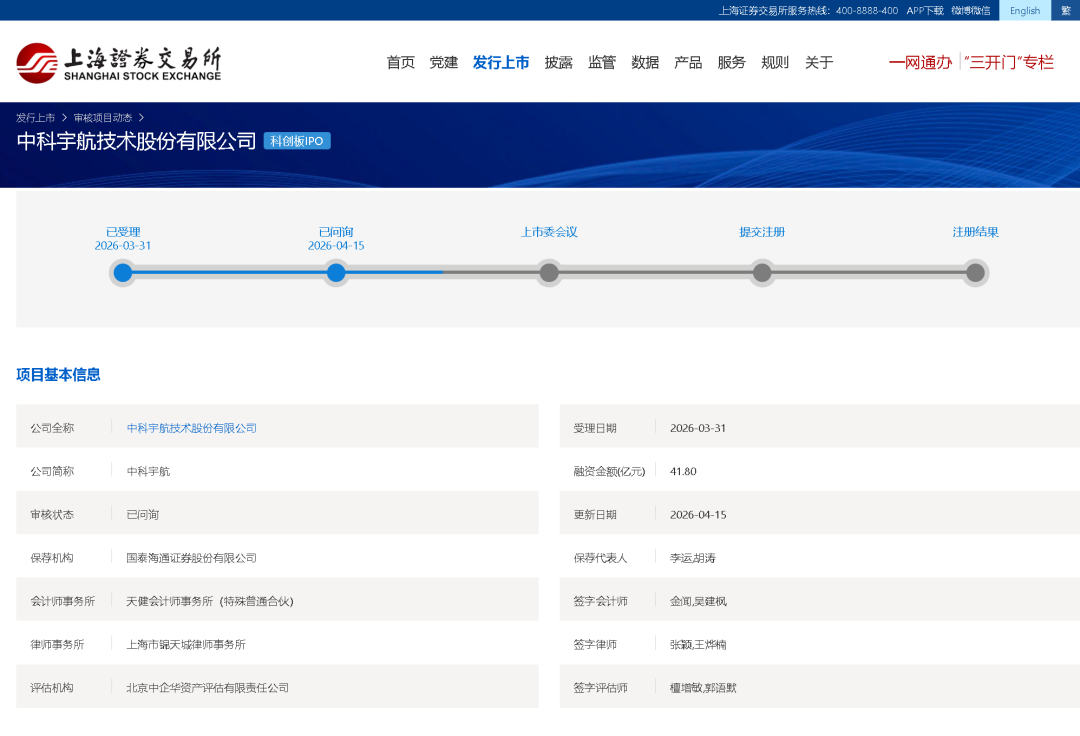Click the Shanghai Stock Exchange logo
This screenshot has height=736, width=1080.
[118, 63]
